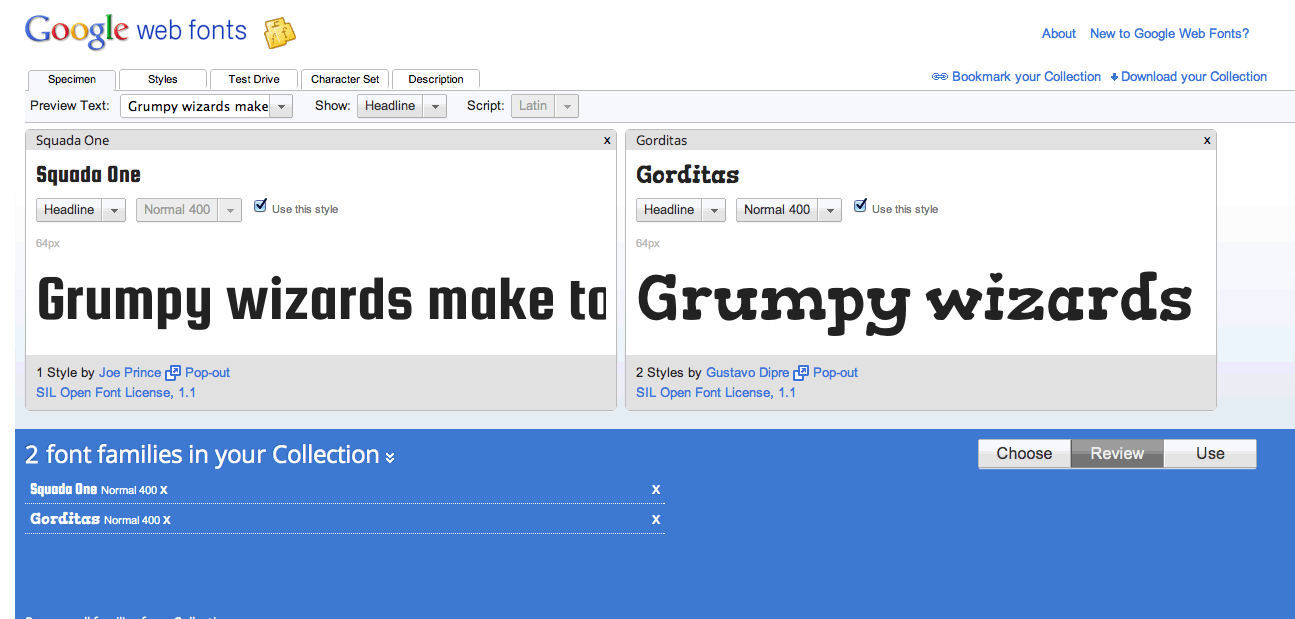Click the 1 Style by text
Image resolution: width=1295 pixels, height=619 pixels.
click(65, 372)
